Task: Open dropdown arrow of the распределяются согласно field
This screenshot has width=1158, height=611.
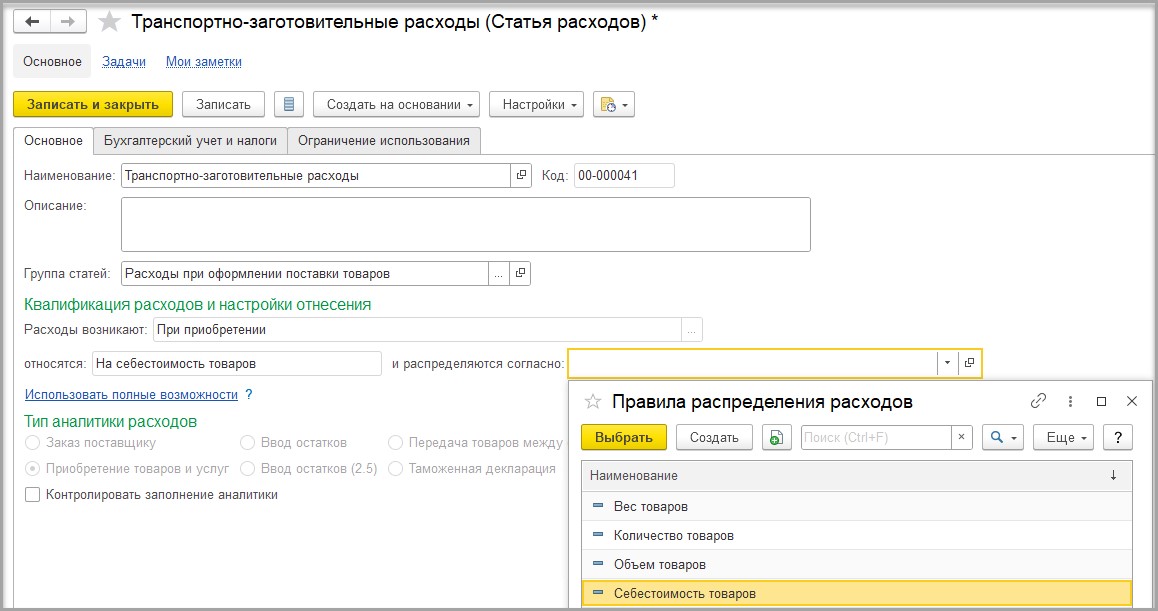Action: [x=948, y=363]
